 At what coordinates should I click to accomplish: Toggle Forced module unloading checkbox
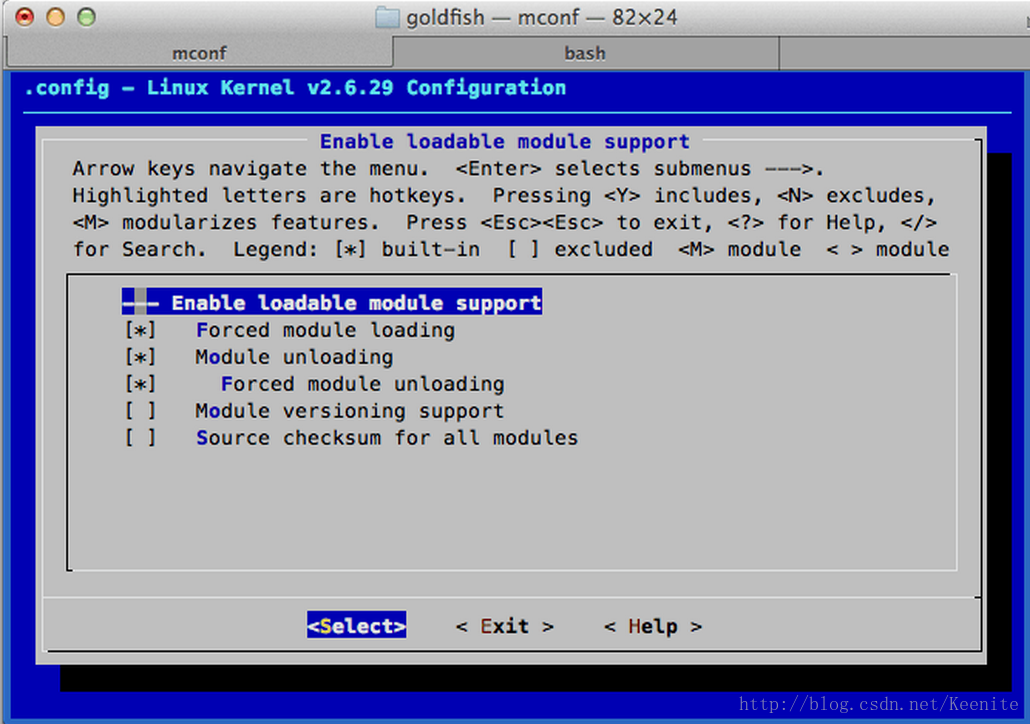(141, 384)
